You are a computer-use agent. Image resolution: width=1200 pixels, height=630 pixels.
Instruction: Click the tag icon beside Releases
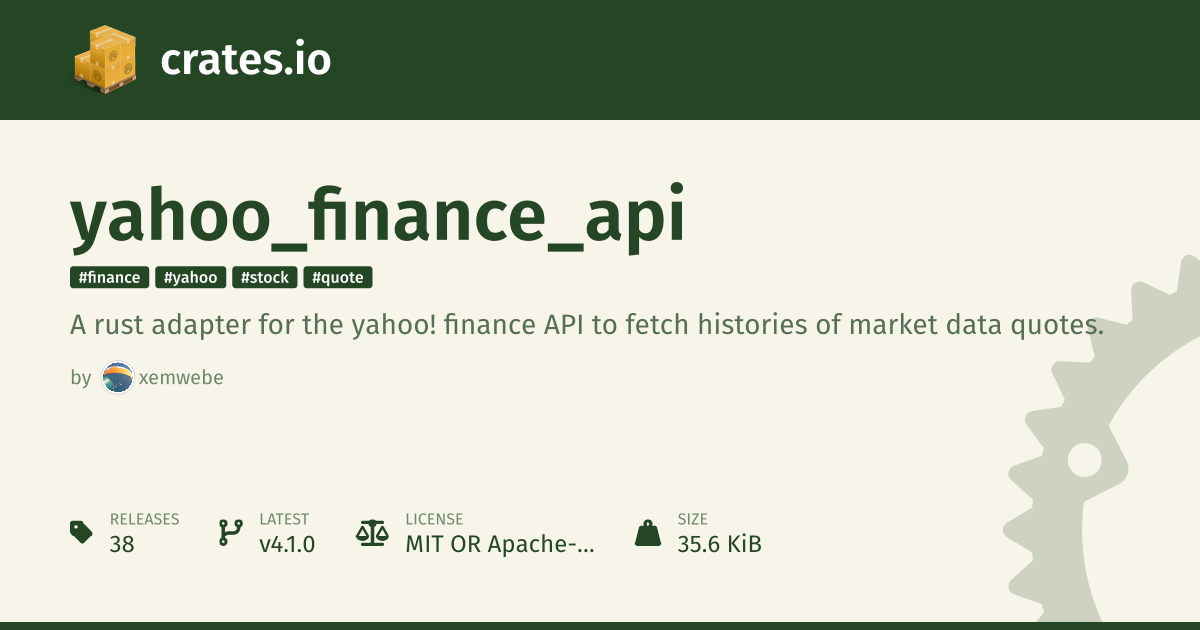(x=81, y=532)
